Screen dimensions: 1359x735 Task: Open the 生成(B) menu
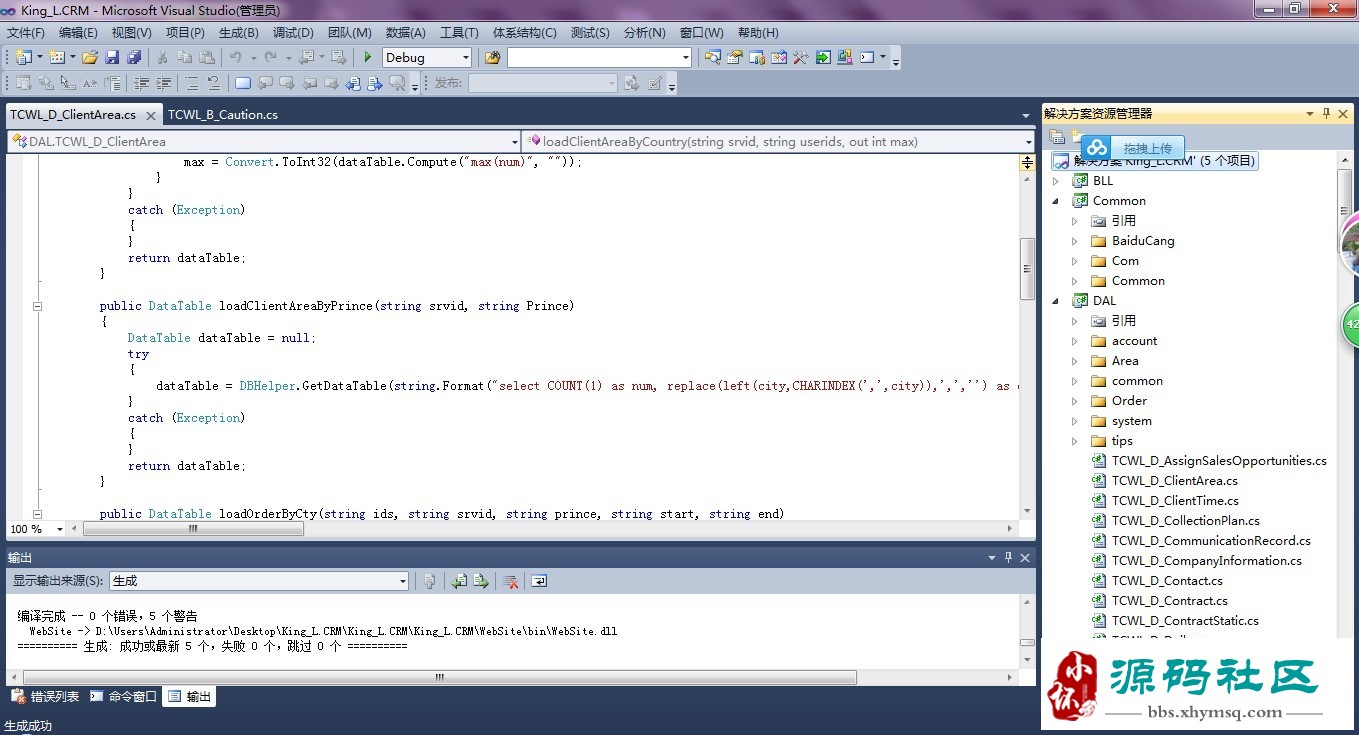coord(238,33)
